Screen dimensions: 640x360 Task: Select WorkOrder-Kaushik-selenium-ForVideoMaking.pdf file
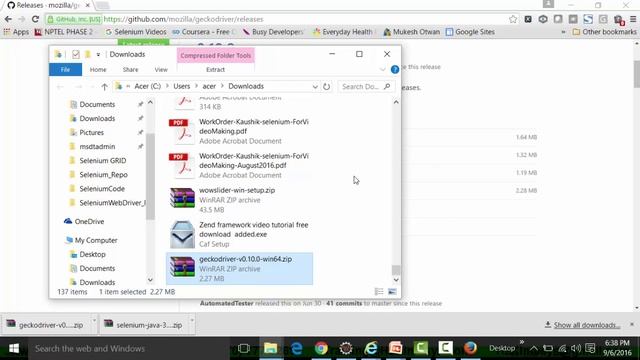[239, 131]
